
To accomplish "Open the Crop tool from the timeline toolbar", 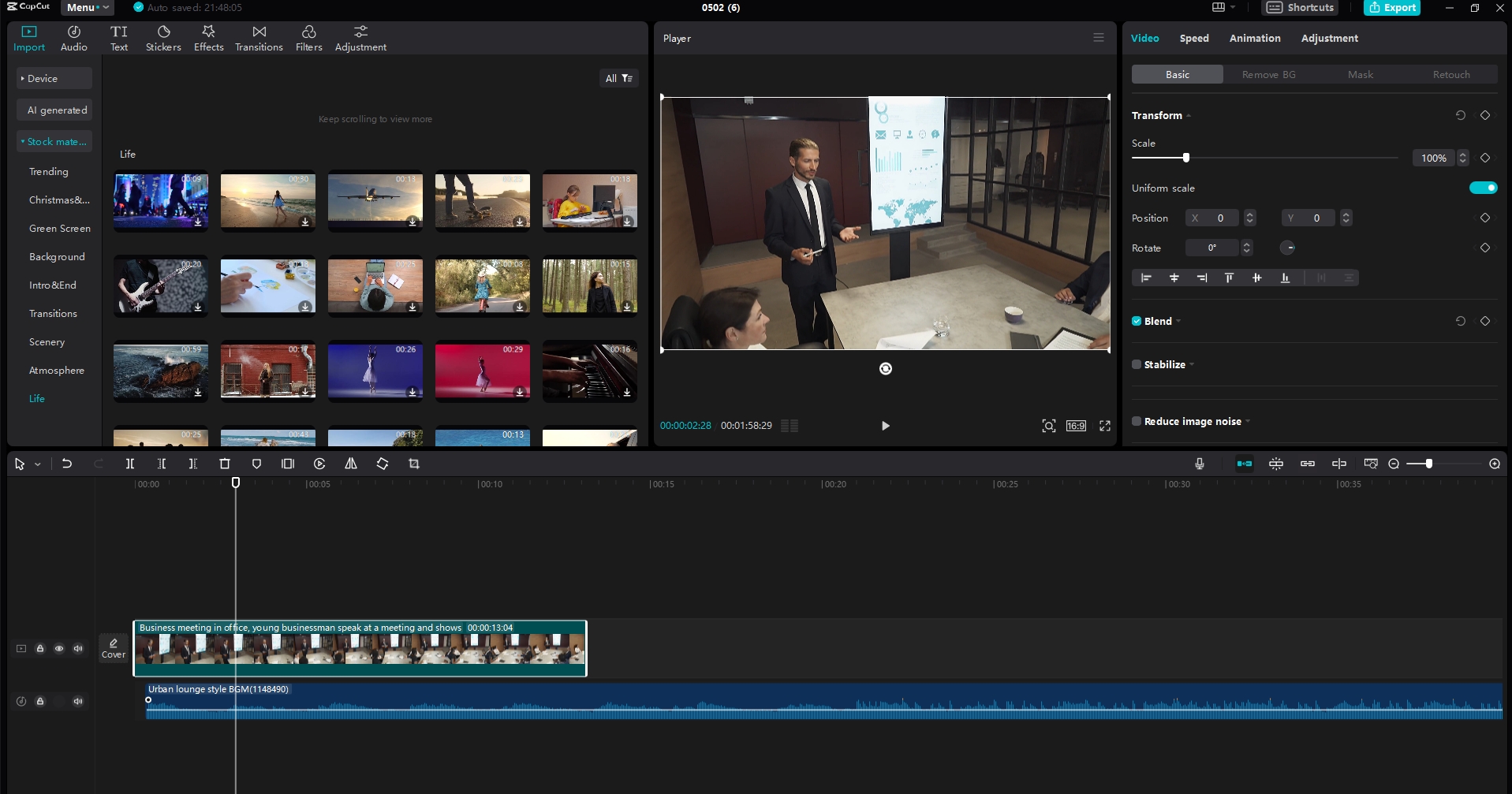I will pos(414,464).
